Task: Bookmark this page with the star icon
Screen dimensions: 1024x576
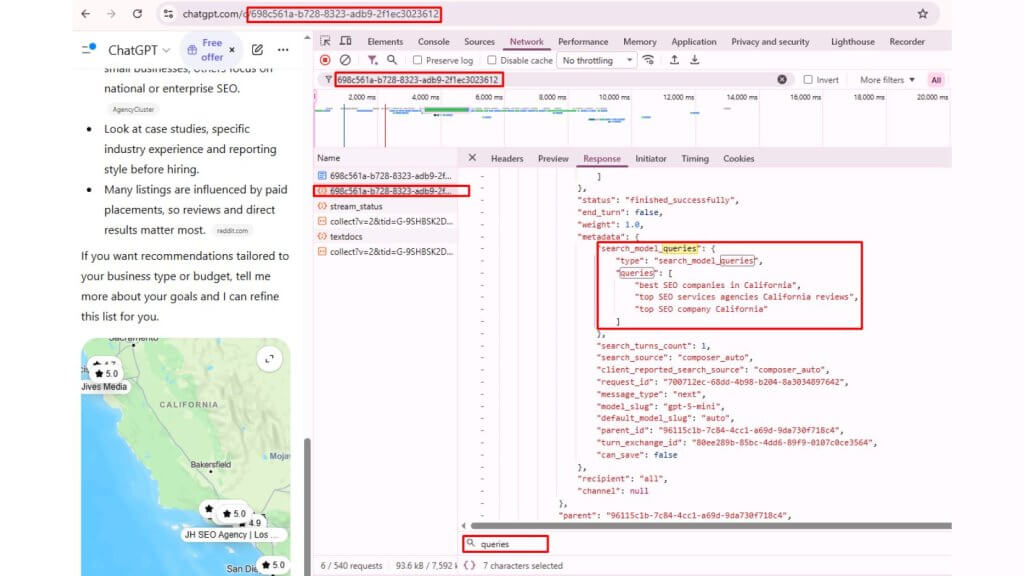Action: tap(923, 14)
